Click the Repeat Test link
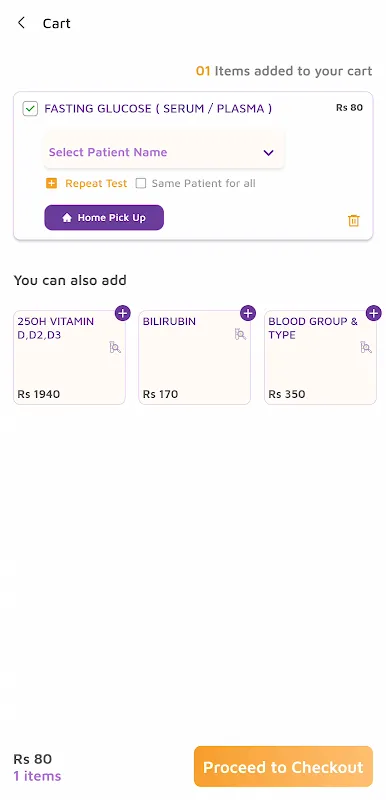The width and height of the screenshot is (386, 800). 96,184
